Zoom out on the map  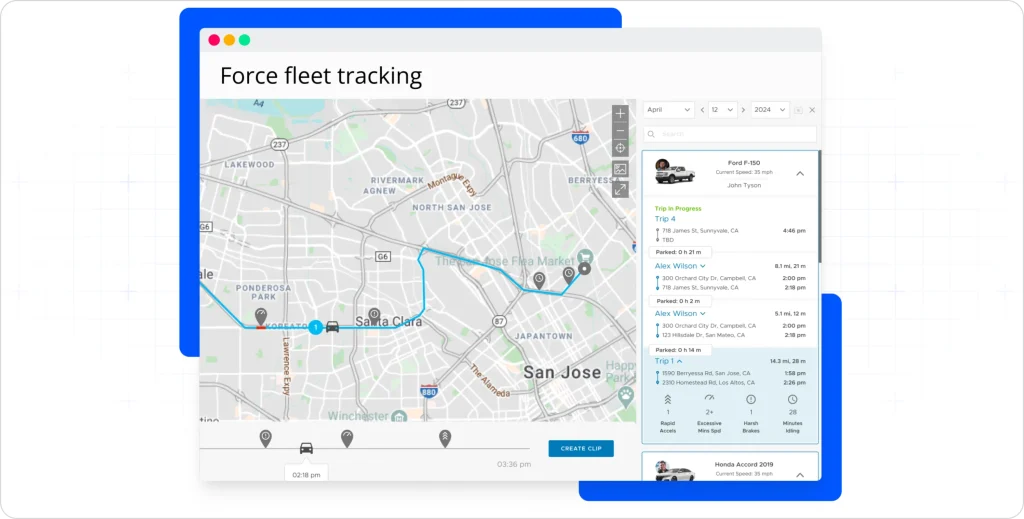pyautogui.click(x=620, y=130)
